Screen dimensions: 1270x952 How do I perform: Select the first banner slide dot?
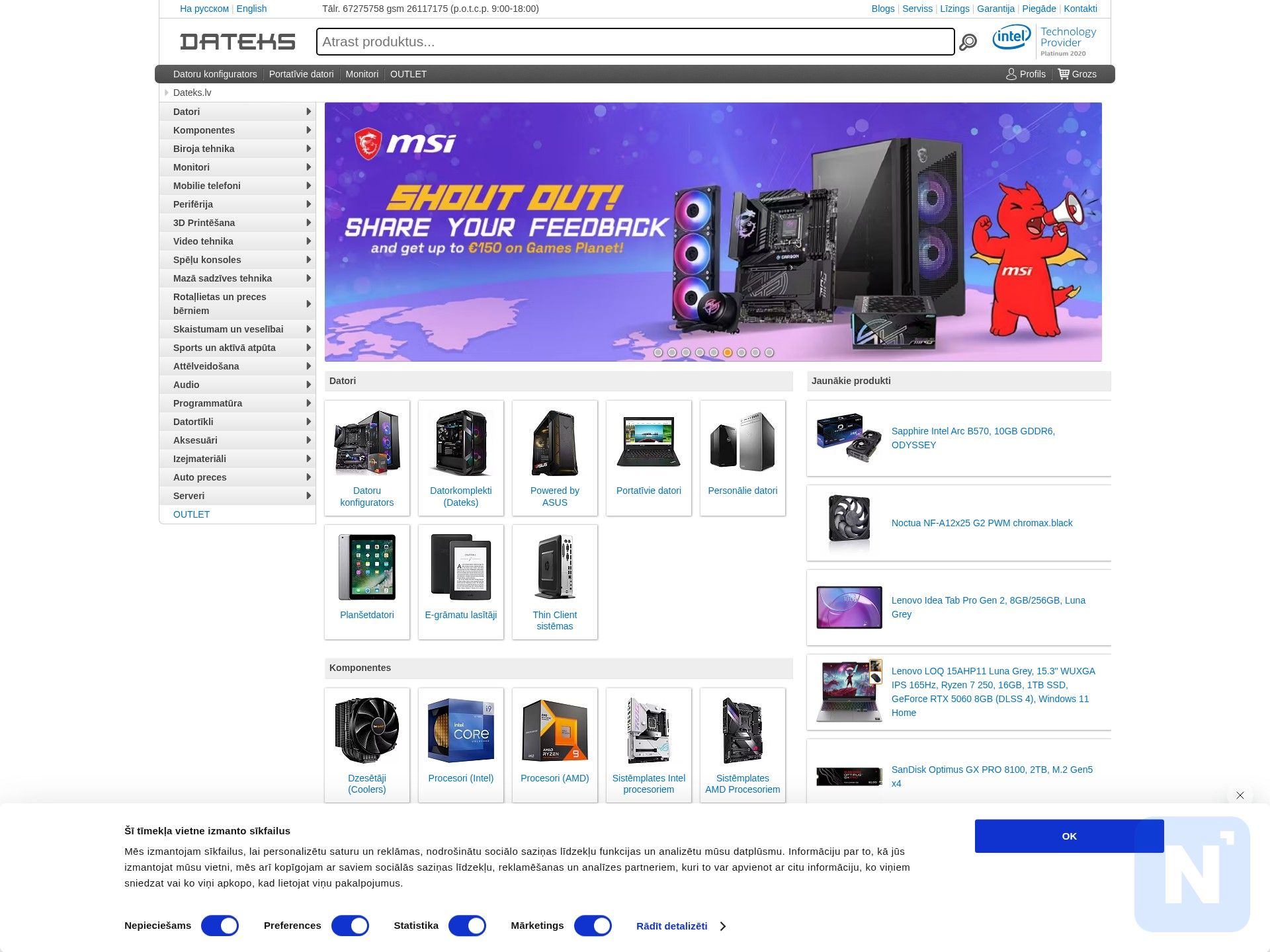tap(658, 352)
